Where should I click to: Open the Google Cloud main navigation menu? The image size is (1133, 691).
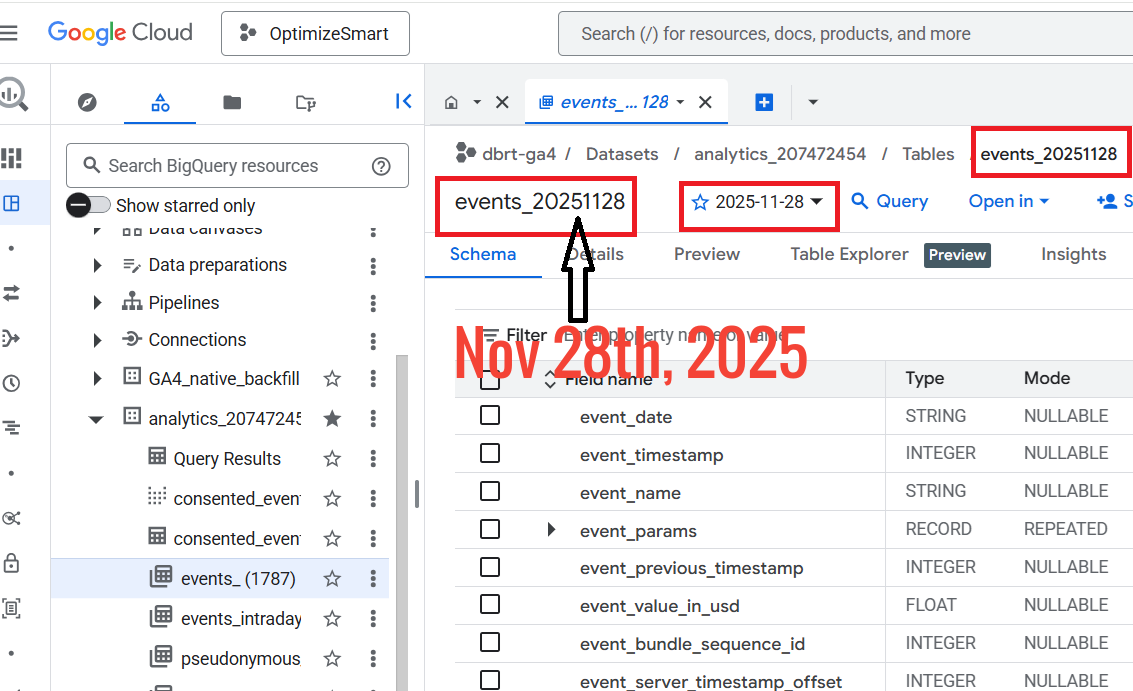[x=10, y=33]
